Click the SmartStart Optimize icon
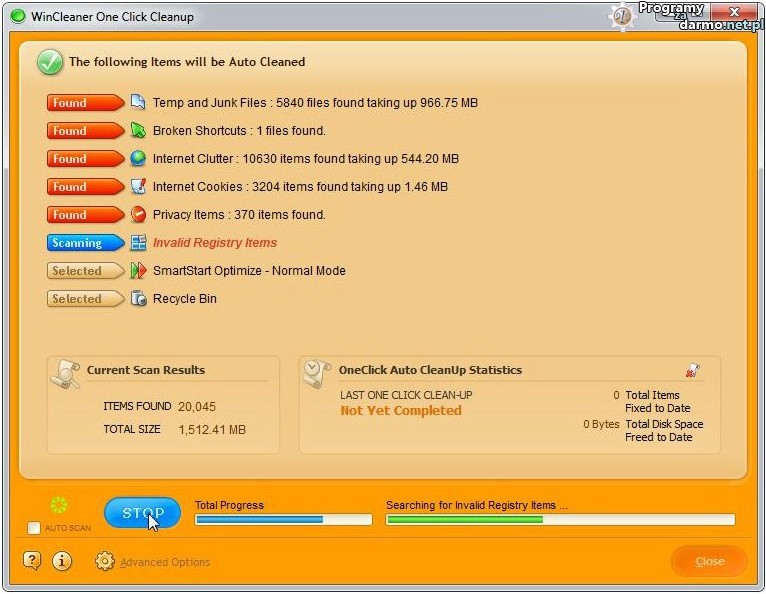The image size is (766, 594). click(138, 271)
